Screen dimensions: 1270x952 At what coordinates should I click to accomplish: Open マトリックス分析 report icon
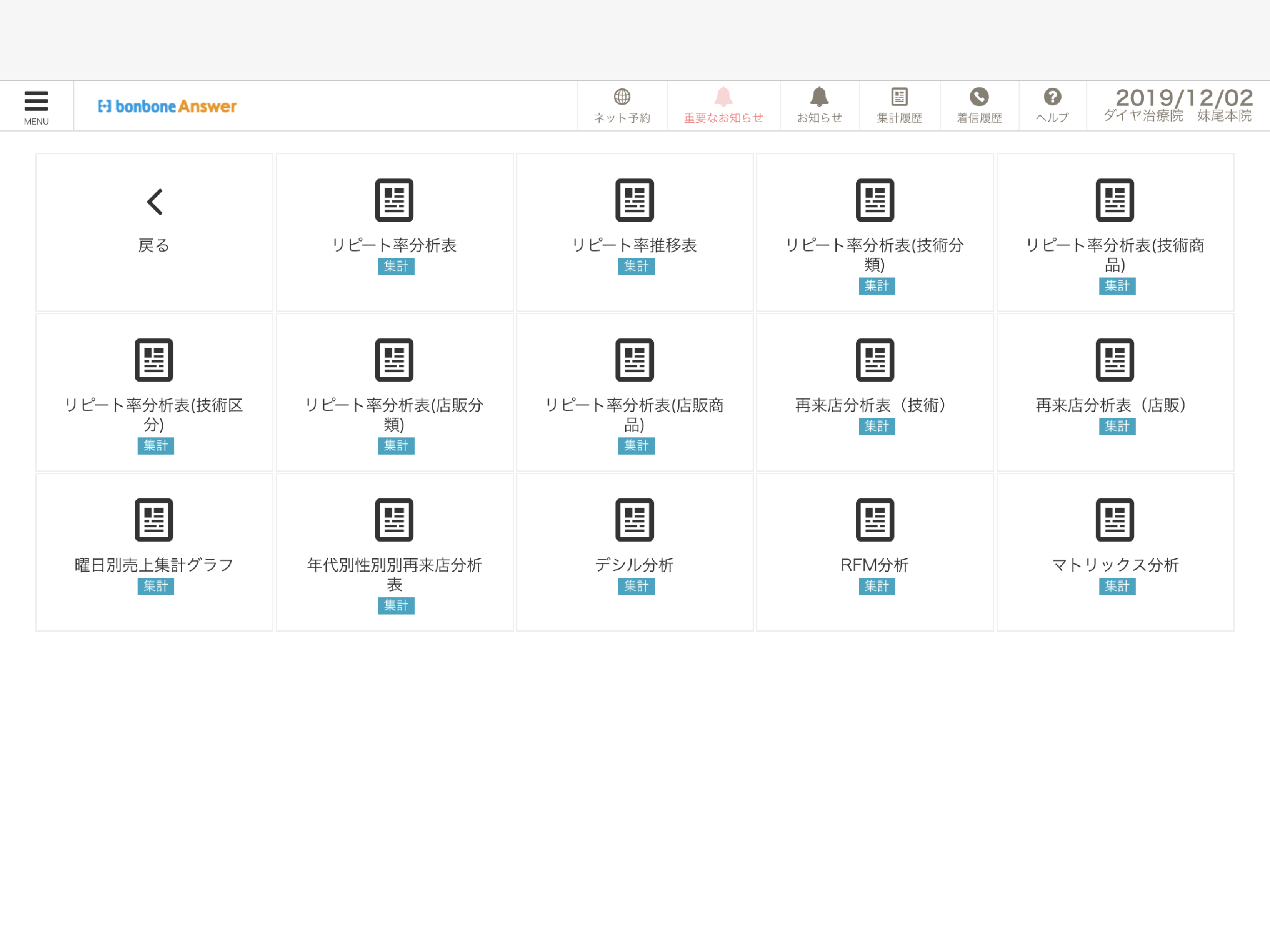coord(1115,520)
